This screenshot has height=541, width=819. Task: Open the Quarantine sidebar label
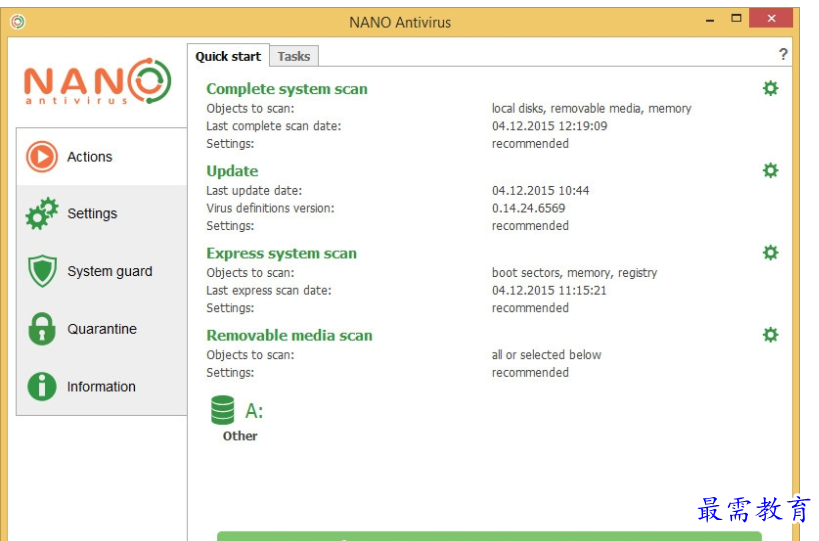102,329
